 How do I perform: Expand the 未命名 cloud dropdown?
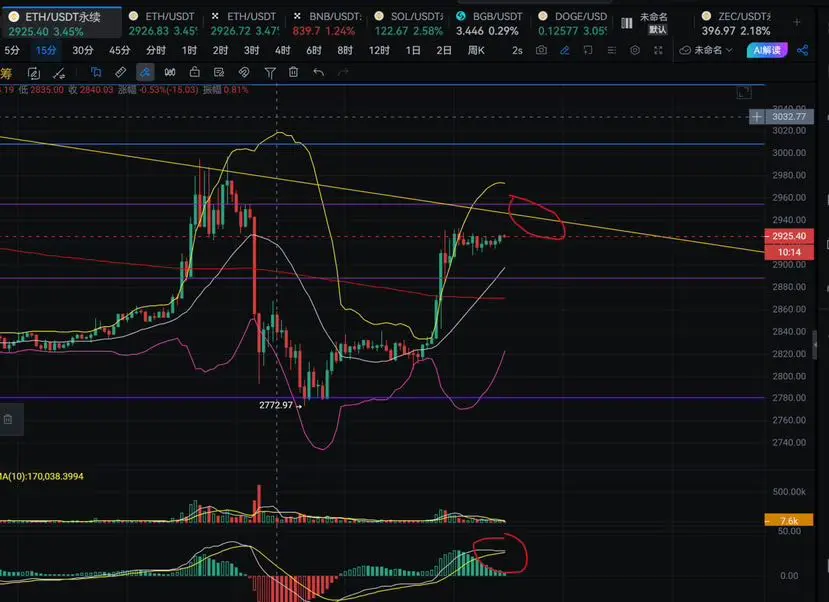[x=706, y=50]
